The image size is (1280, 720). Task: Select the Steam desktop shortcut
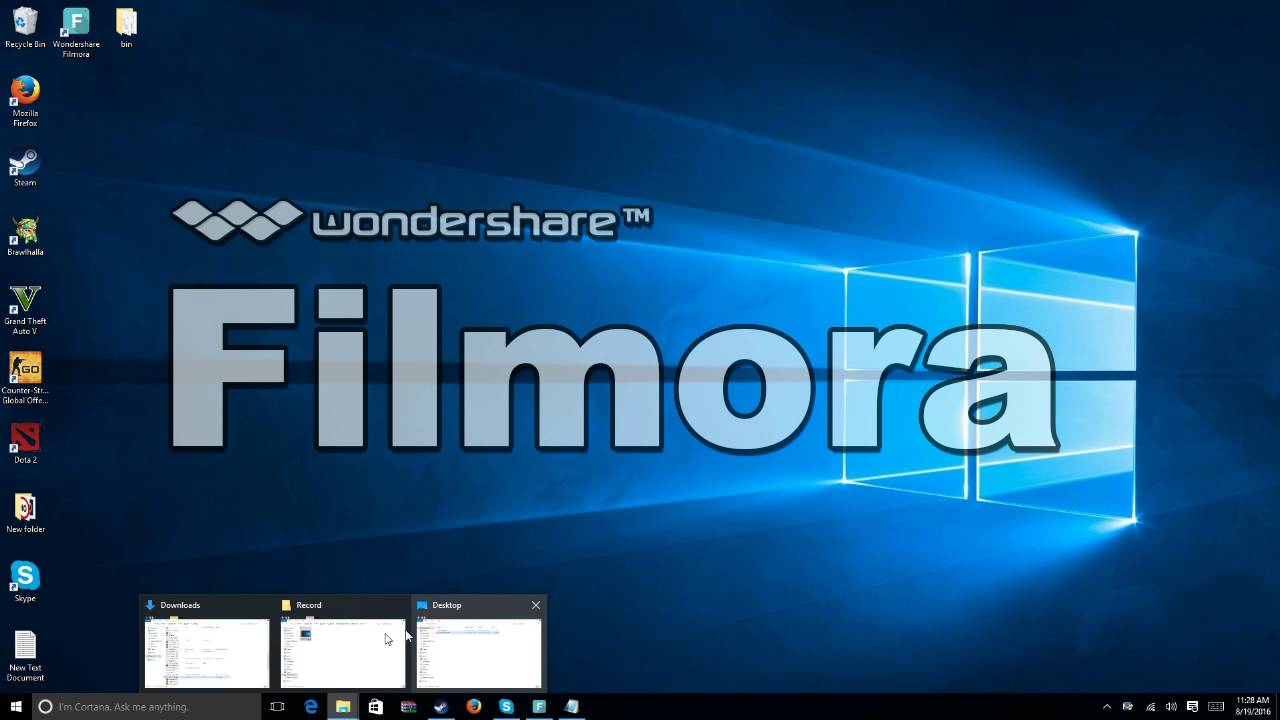coord(25,167)
